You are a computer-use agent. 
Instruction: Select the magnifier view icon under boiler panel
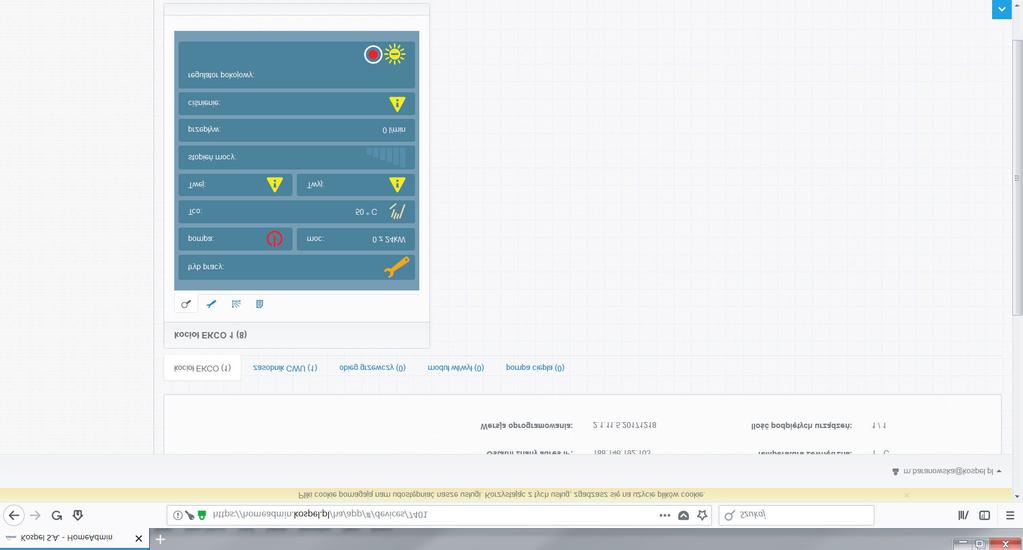click(186, 304)
